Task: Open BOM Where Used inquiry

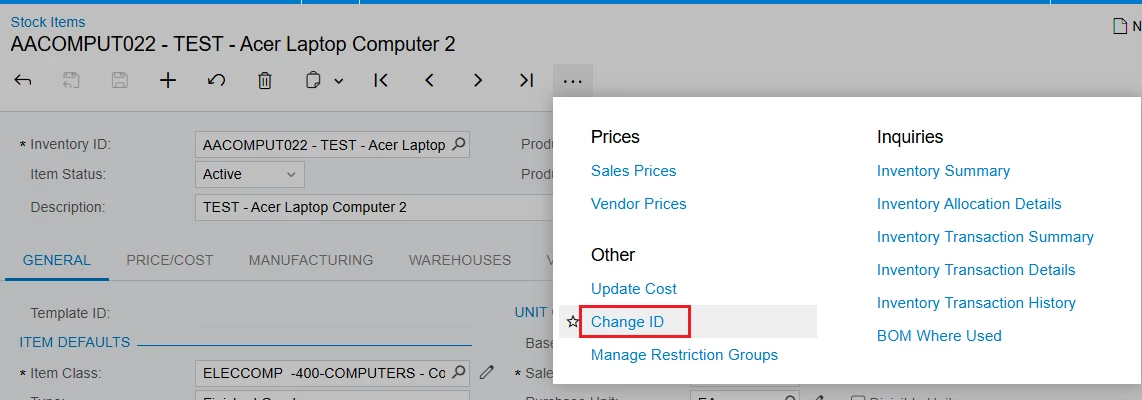Action: (x=939, y=336)
